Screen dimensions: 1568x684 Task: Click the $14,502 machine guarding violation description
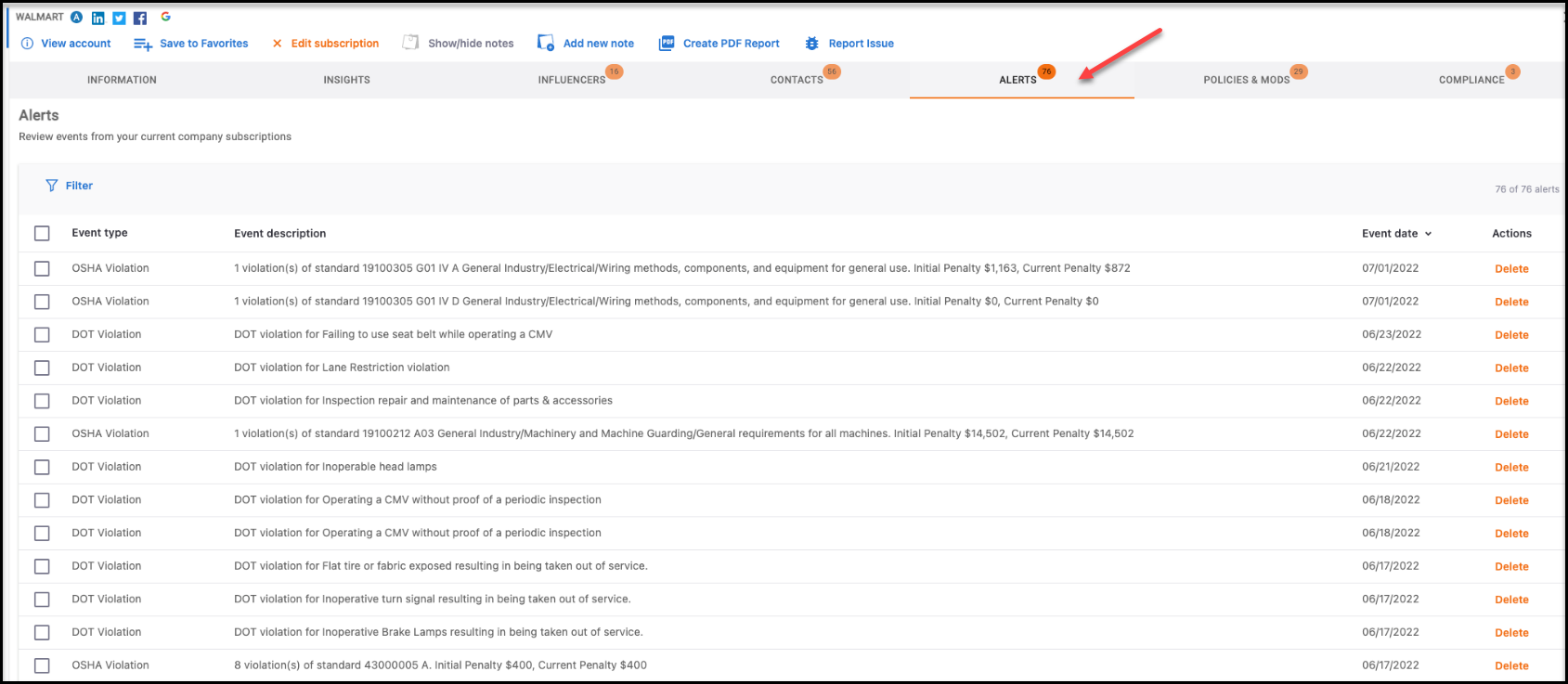[683, 433]
